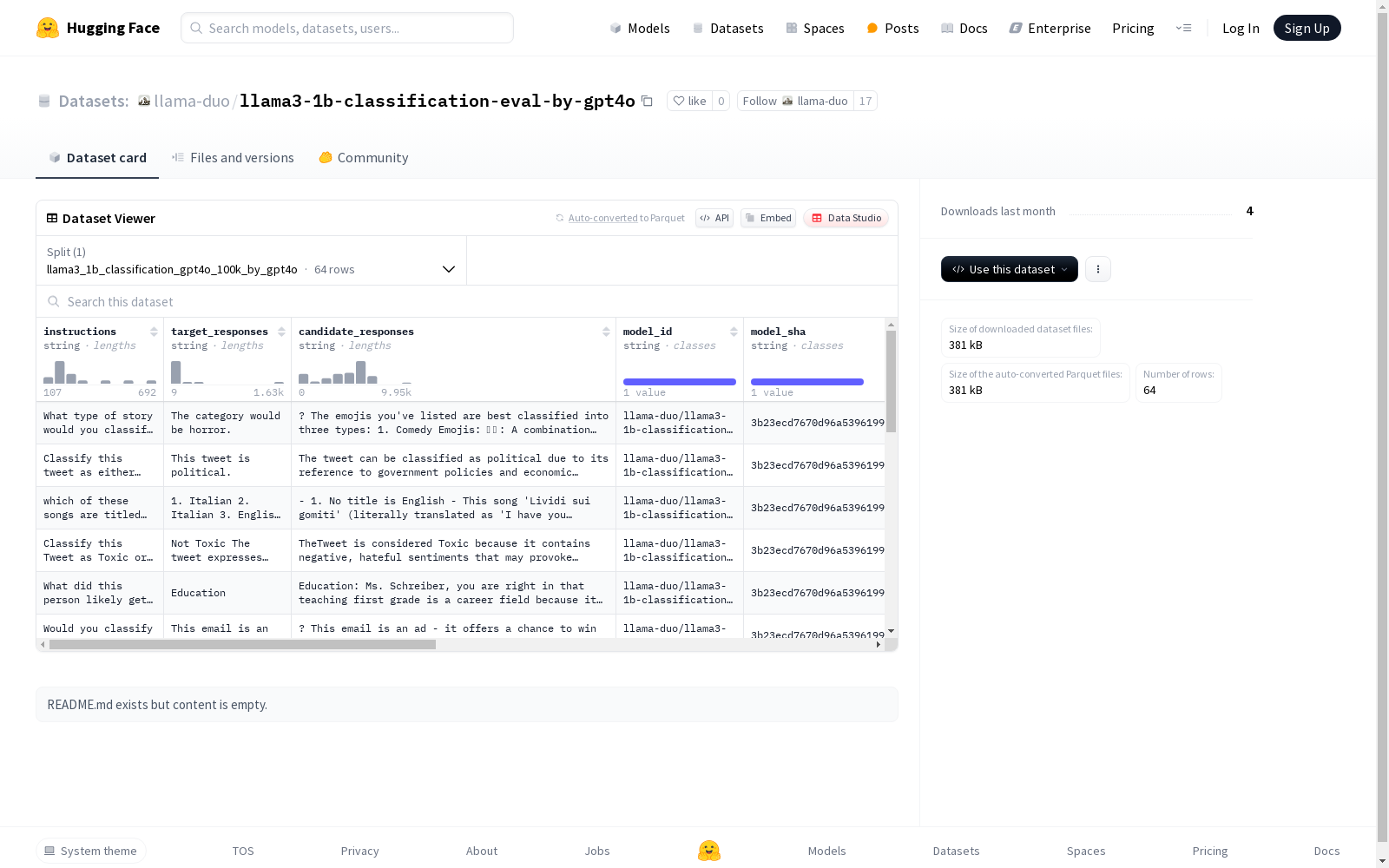This screenshot has height=868, width=1389.
Task: Select the 'This tweet is political.' cell
Action: pyautogui.click(x=227, y=465)
